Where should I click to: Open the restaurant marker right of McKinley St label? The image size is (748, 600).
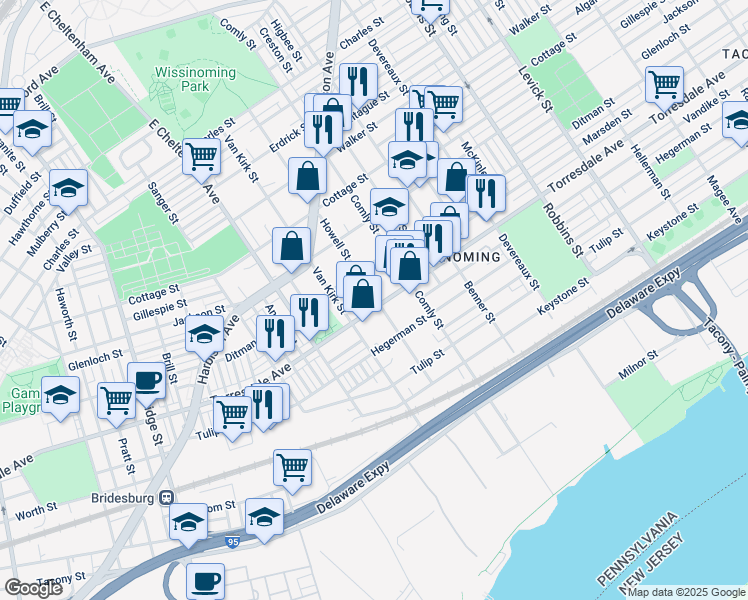pyautogui.click(x=486, y=194)
